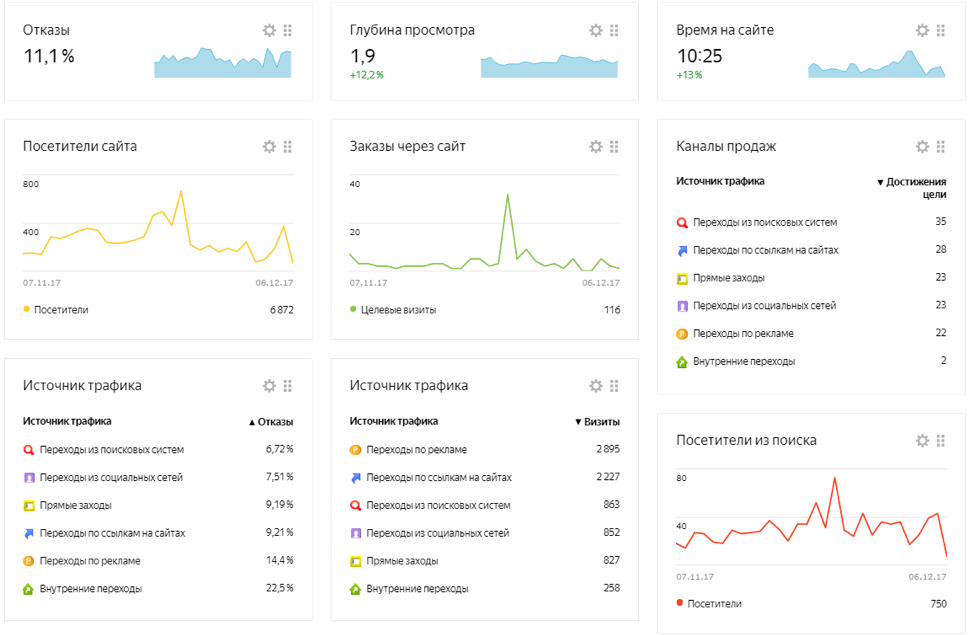Viewport: 972px width, 635px height.
Task: Open settings for Время на сайте widget
Action: pos(923,31)
